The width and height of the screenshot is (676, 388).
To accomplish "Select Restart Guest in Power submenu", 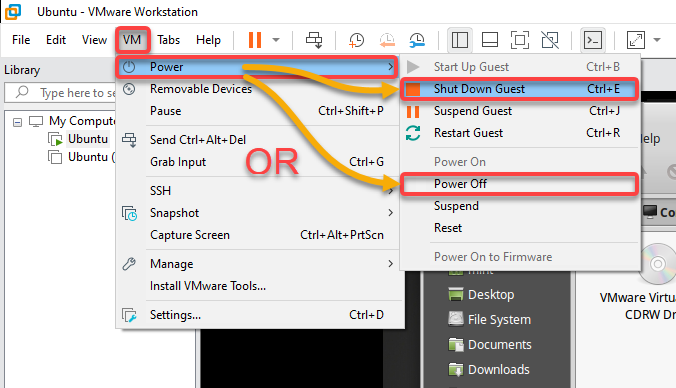I will 520,133.
